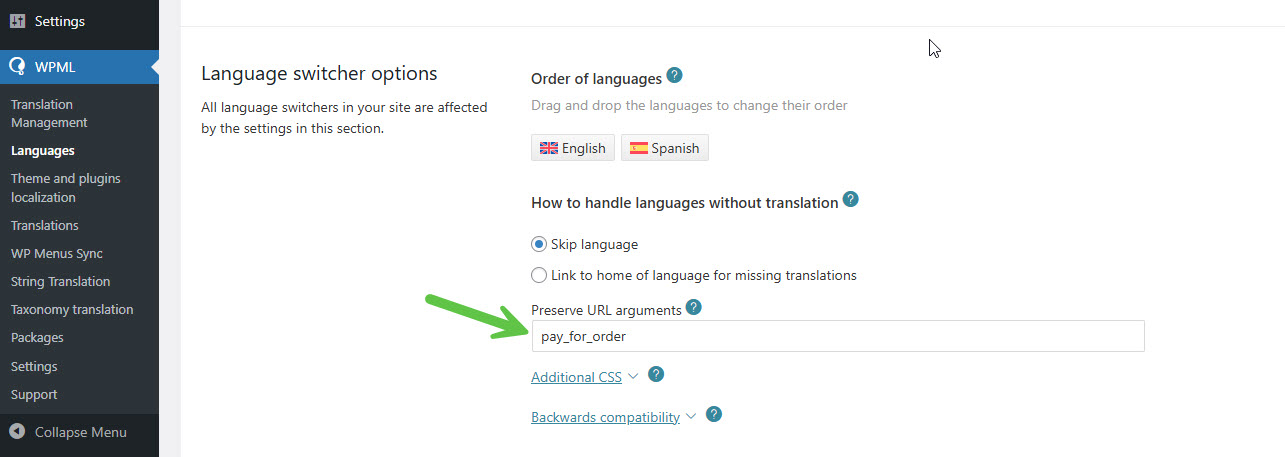Open Translation Management menu item
This screenshot has width=1285, height=457.
click(49, 113)
